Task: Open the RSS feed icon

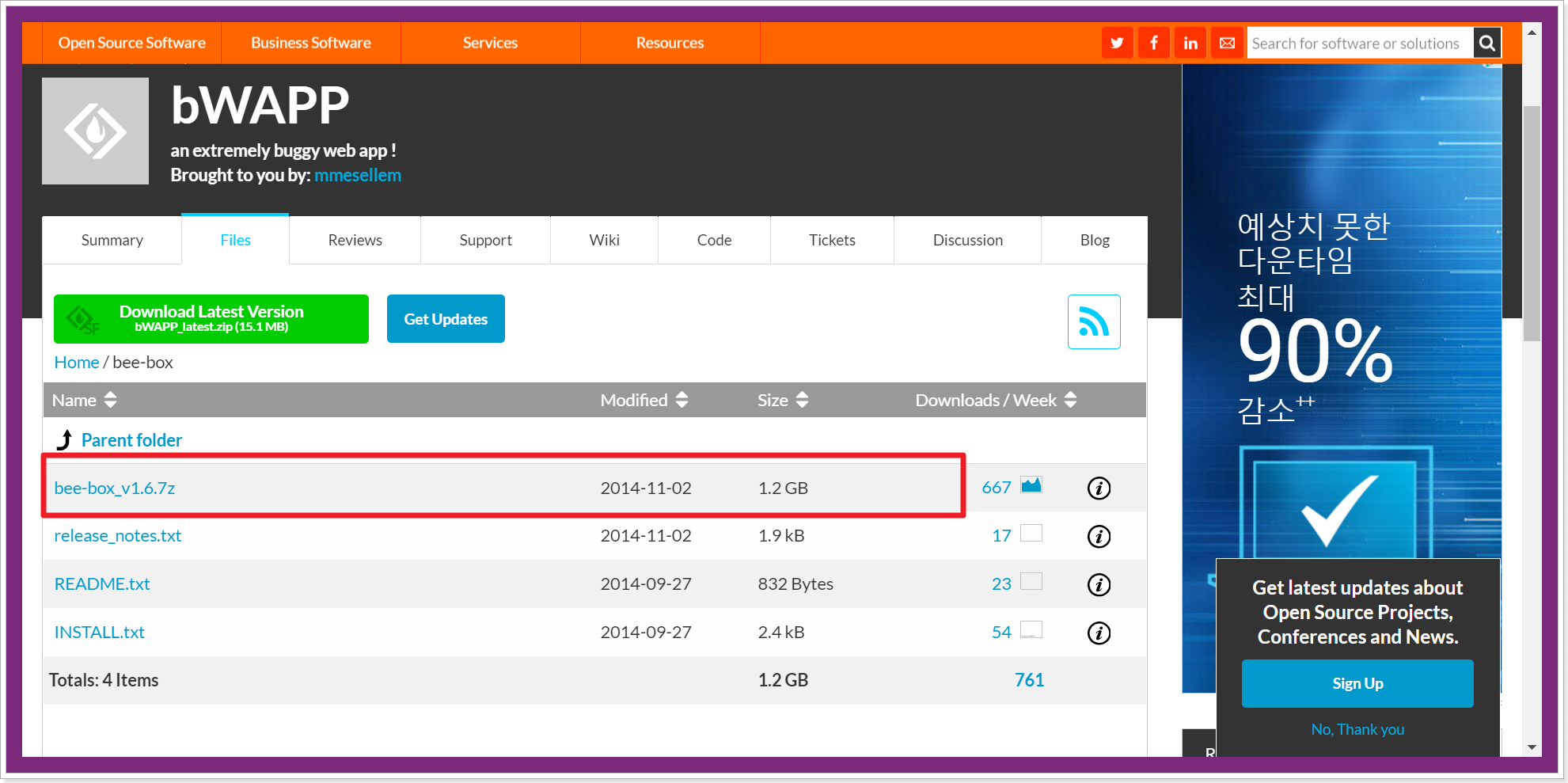Action: point(1094,321)
